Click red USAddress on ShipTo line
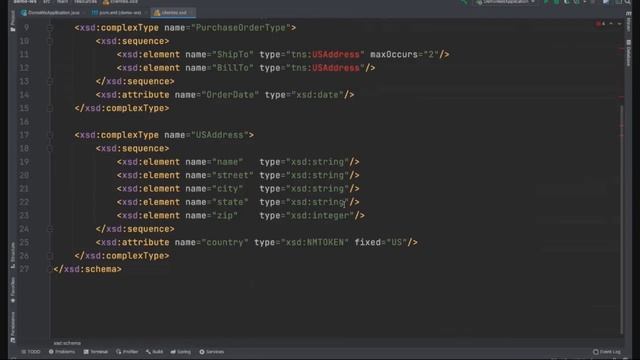This screenshot has width=640, height=360. 336,55
